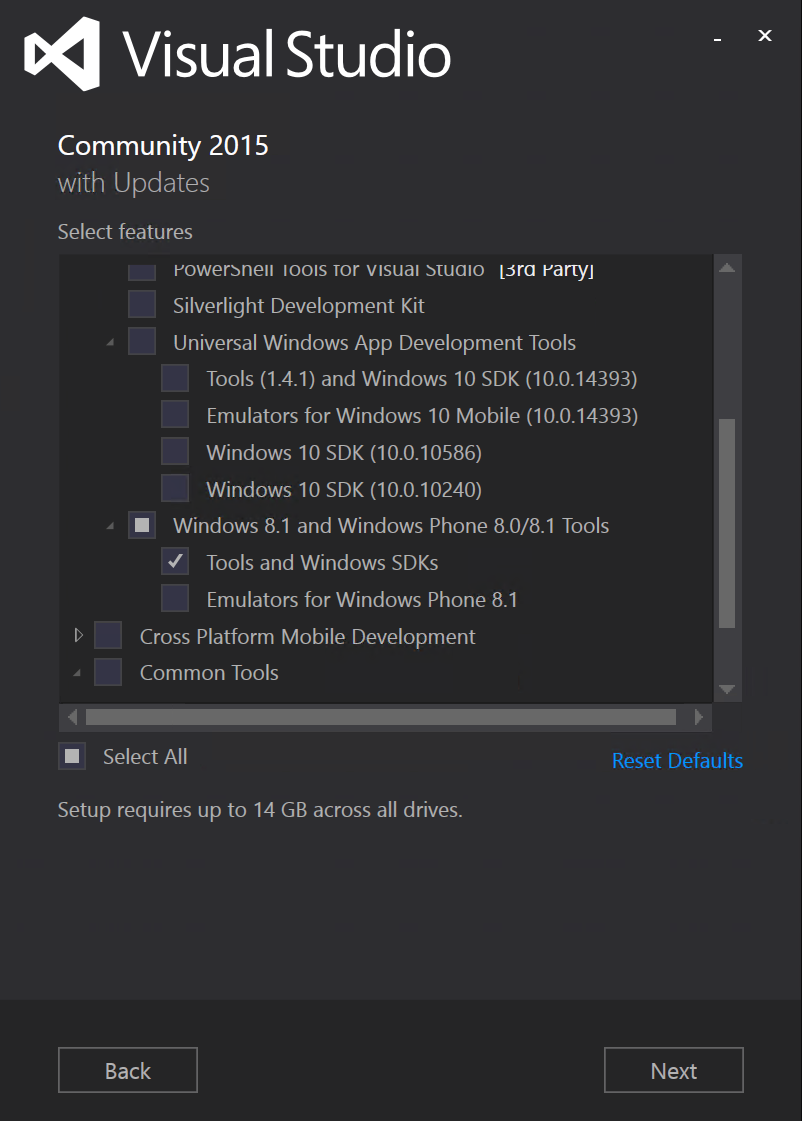Toggle Windows 8.1 and Windows Phone 8.0/8.1 Tools checkbox
Screen dimensions: 802x1121
click(142, 525)
